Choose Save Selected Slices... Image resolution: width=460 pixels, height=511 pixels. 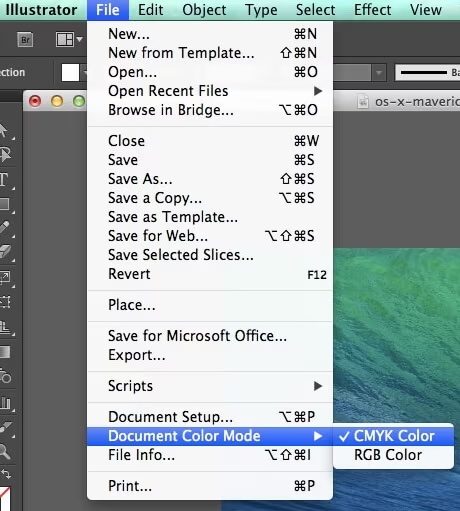click(210, 255)
